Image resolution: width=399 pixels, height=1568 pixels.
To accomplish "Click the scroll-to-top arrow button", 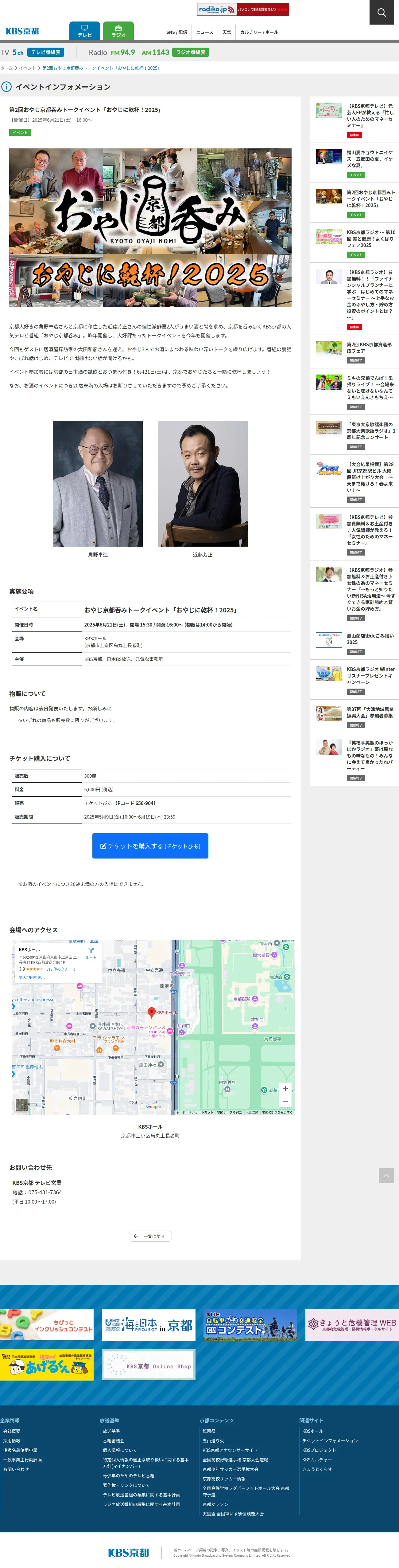I will tap(386, 1175).
